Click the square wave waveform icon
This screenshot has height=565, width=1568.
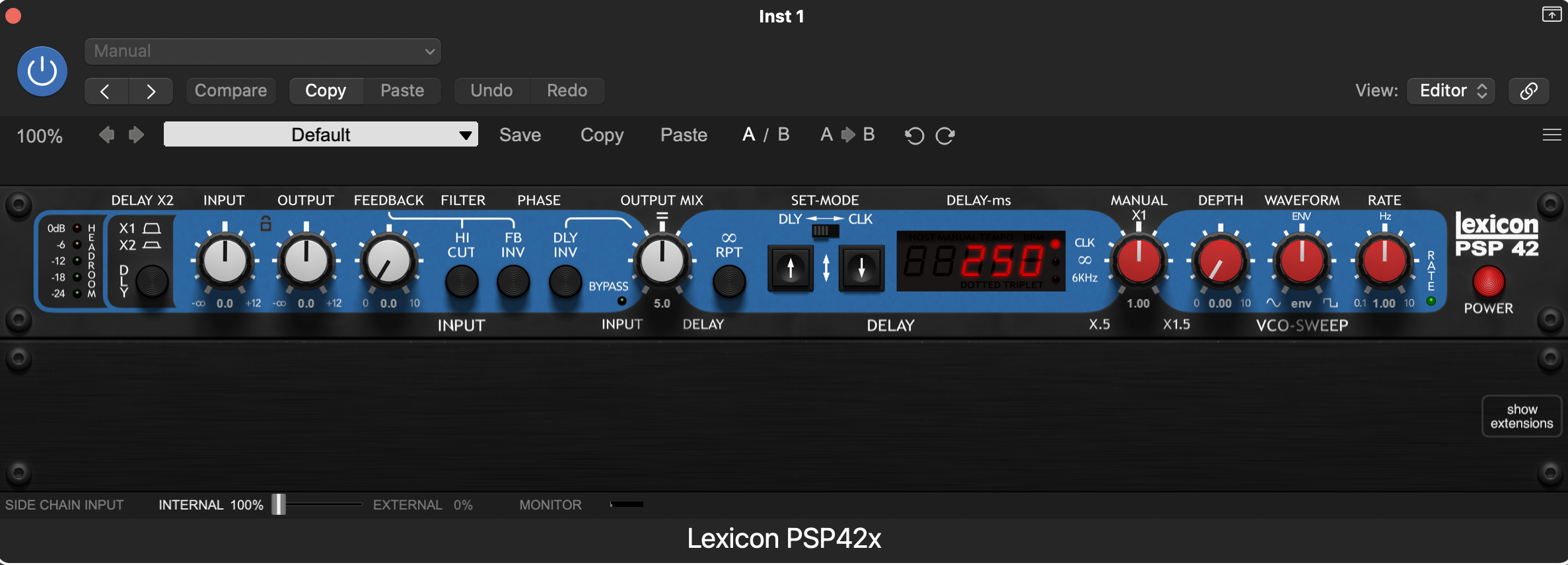click(x=1330, y=303)
